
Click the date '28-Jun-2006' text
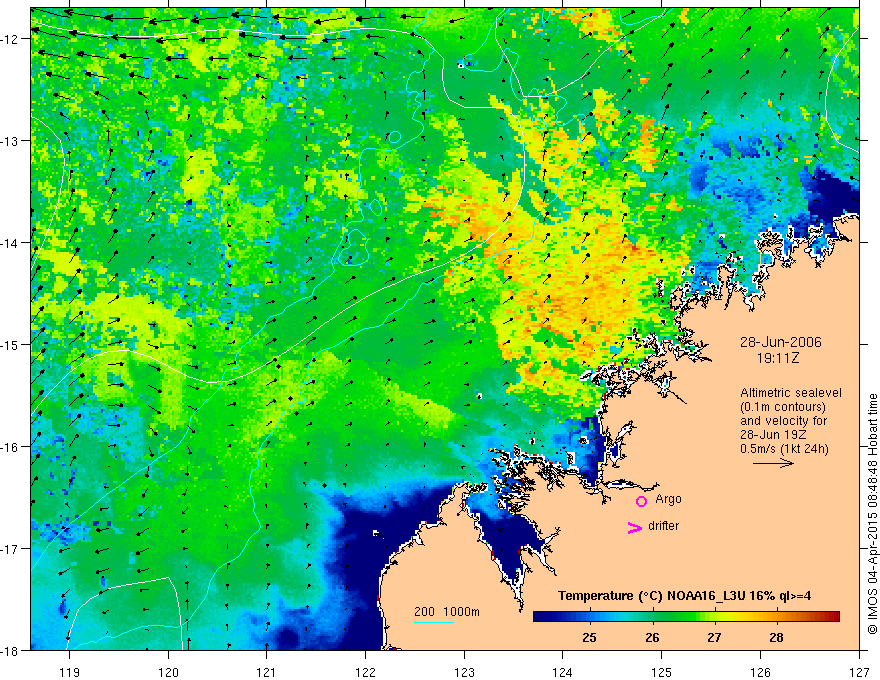coord(781,342)
